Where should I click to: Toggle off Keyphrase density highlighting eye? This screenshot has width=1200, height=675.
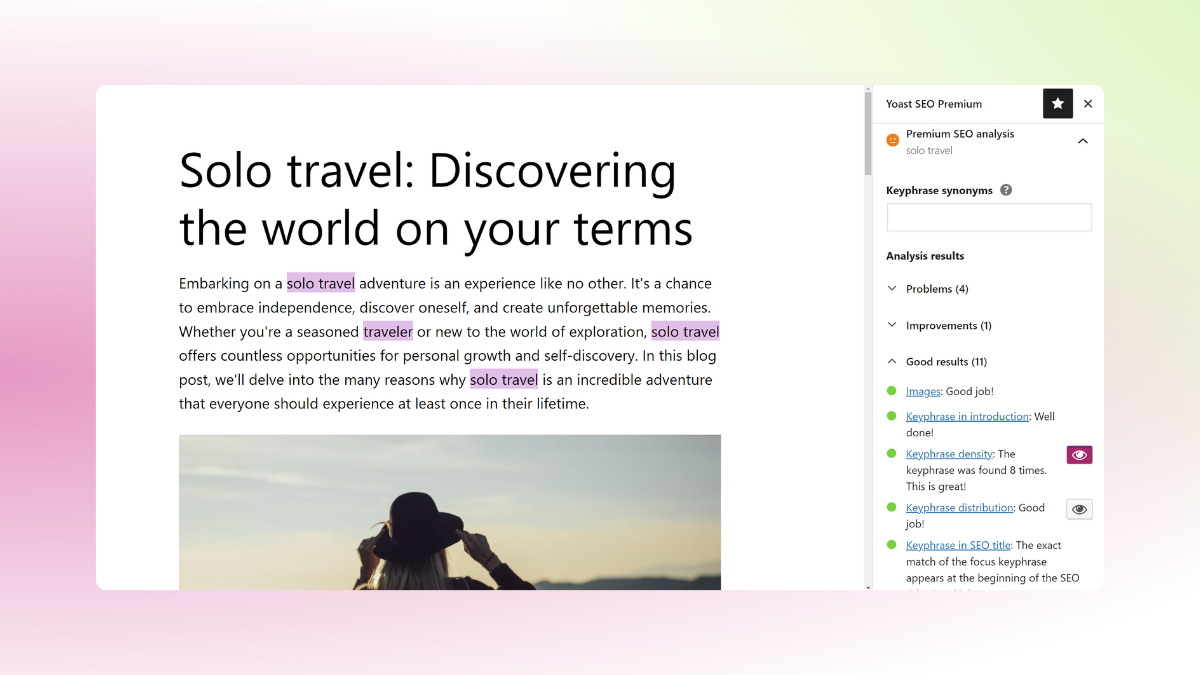click(x=1079, y=455)
